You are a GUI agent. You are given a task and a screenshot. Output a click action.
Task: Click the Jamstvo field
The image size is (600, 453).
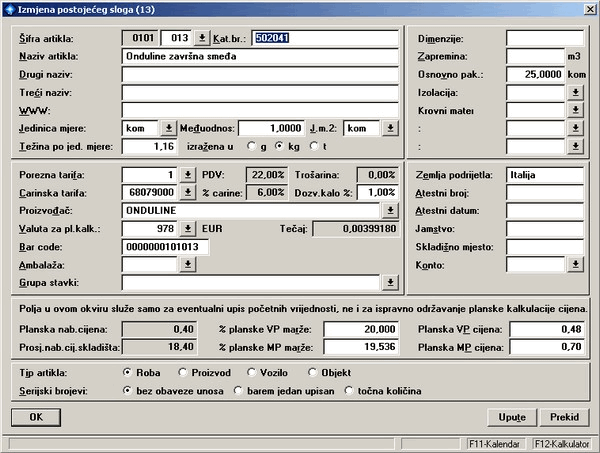[545, 229]
